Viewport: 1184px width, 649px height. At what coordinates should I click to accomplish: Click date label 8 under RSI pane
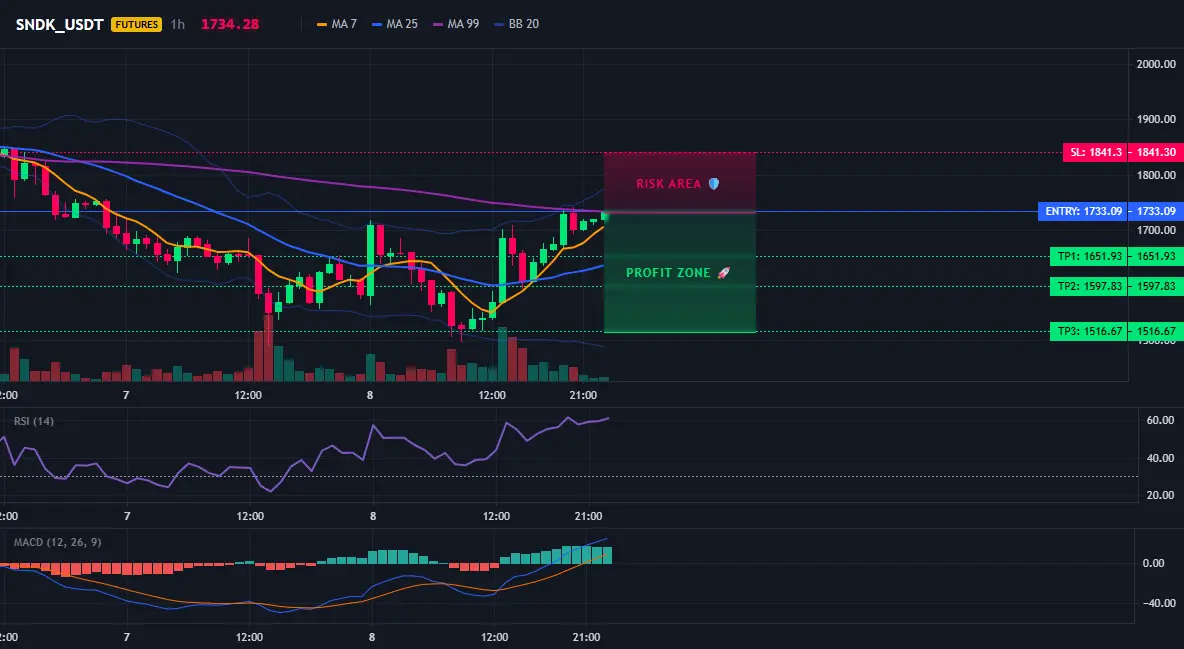pos(373,516)
